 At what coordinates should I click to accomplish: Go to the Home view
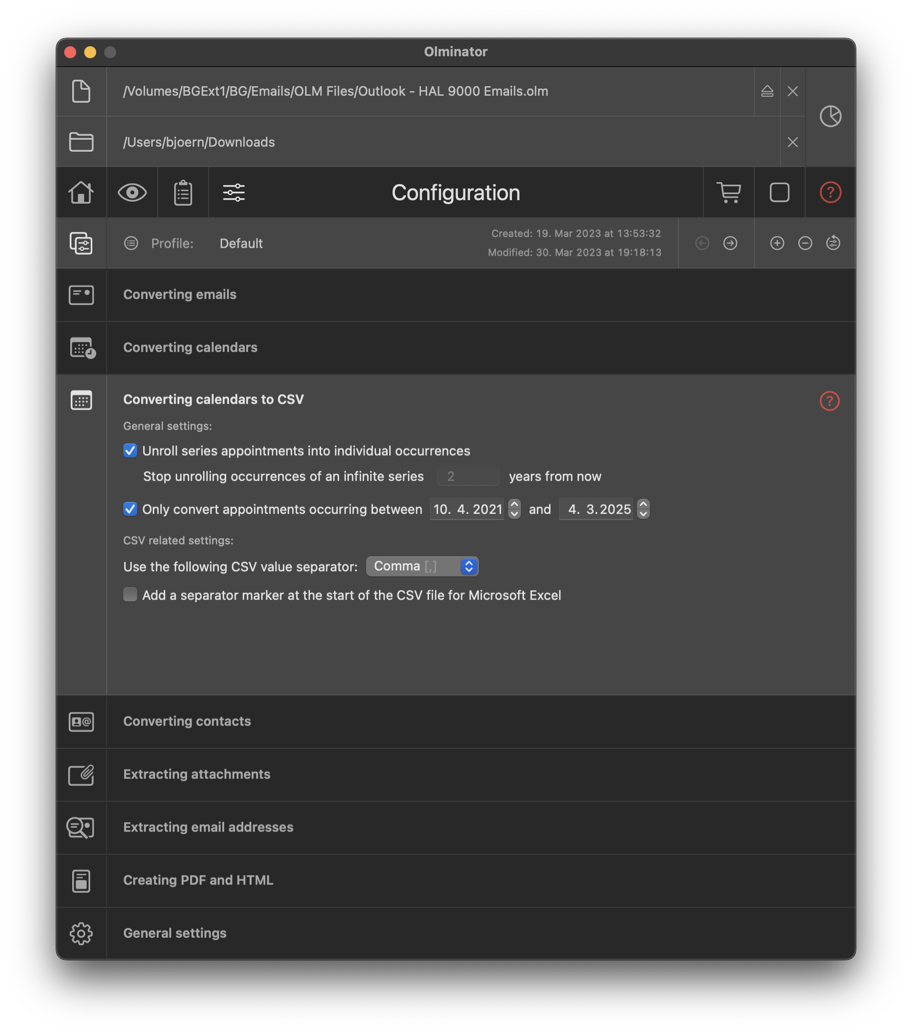pos(81,193)
